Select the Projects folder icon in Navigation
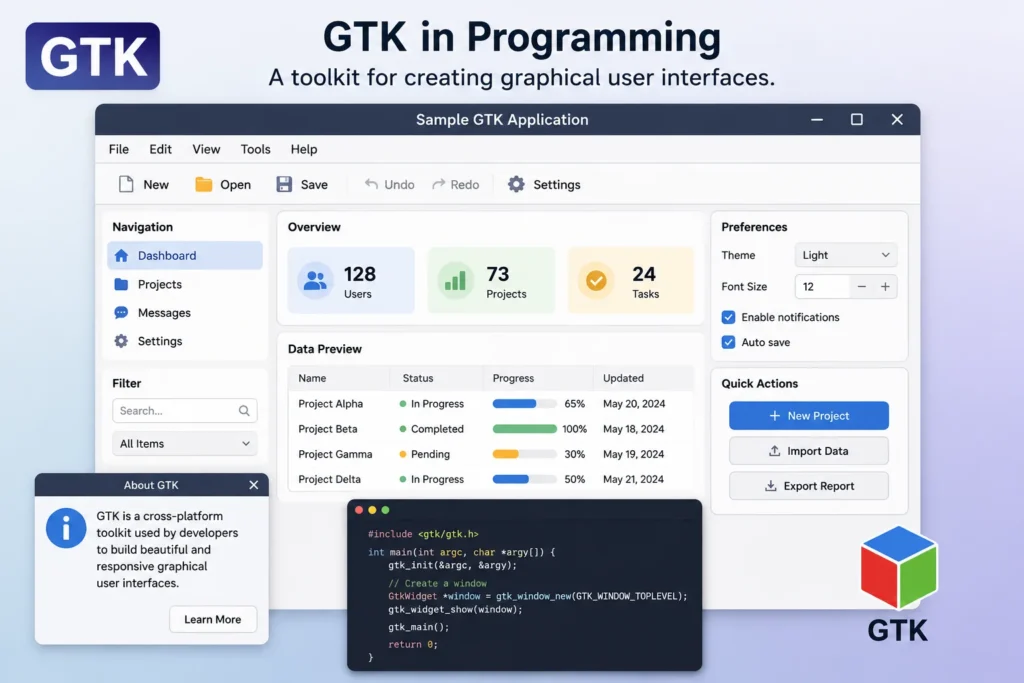 pyautogui.click(x=121, y=284)
